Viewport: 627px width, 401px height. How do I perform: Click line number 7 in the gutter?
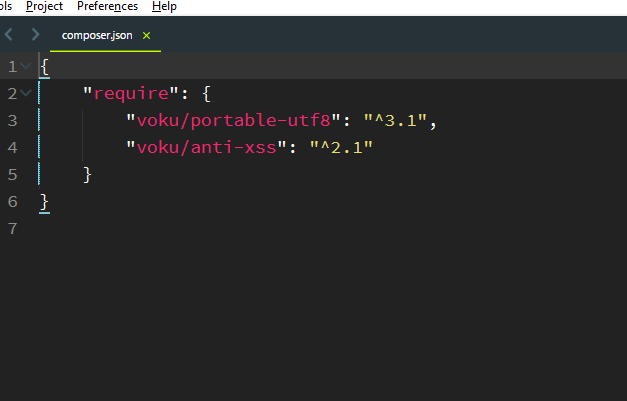coord(12,229)
